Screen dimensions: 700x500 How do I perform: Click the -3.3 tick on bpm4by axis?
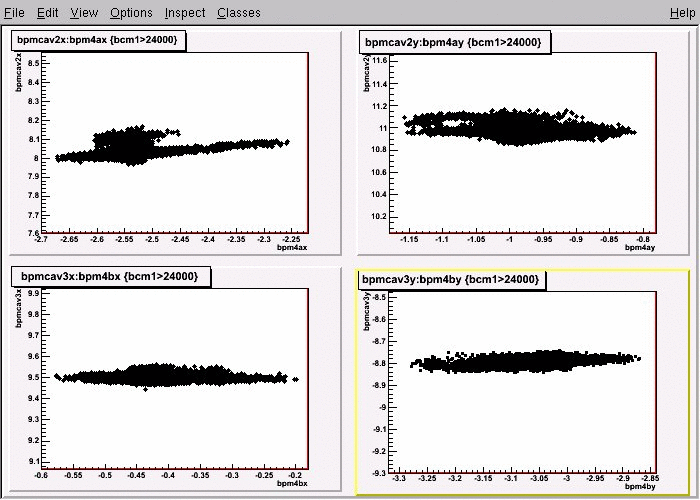click(x=399, y=479)
